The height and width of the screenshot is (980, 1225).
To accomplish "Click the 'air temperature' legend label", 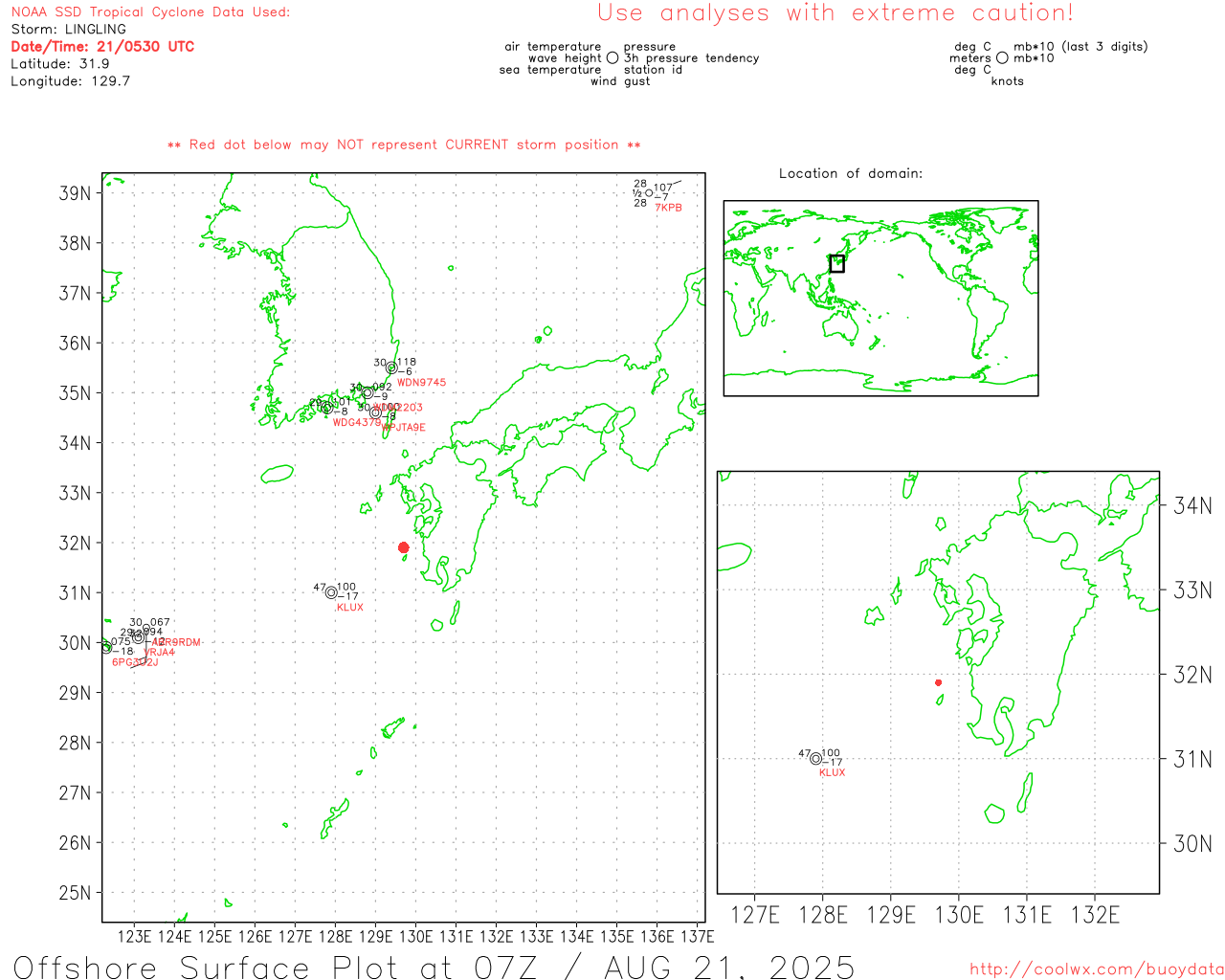I will point(553,47).
